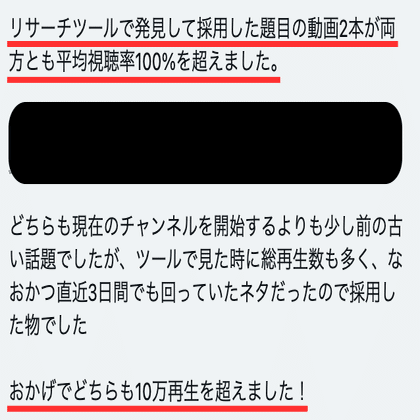The height and width of the screenshot is (420, 420).
Task: Click the phrase 平均視聴率100% in second line
Action: 116,62
